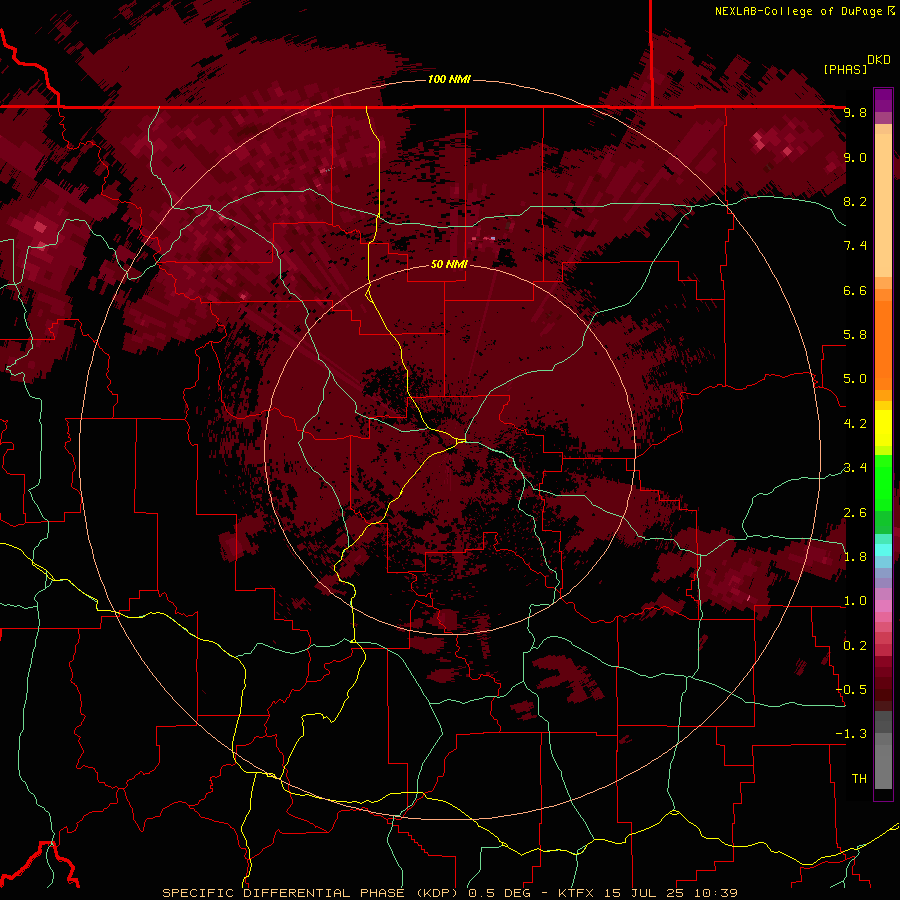Pick the 1.0 legend value
Screen dimensions: 900x900
tap(855, 601)
